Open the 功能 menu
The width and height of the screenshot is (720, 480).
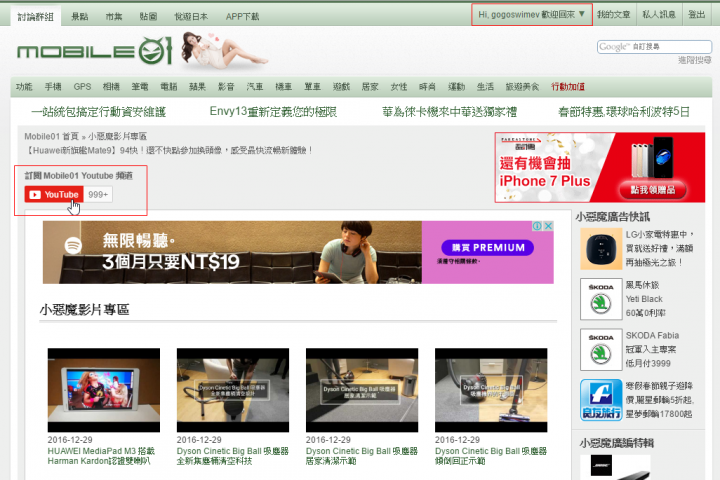point(24,87)
